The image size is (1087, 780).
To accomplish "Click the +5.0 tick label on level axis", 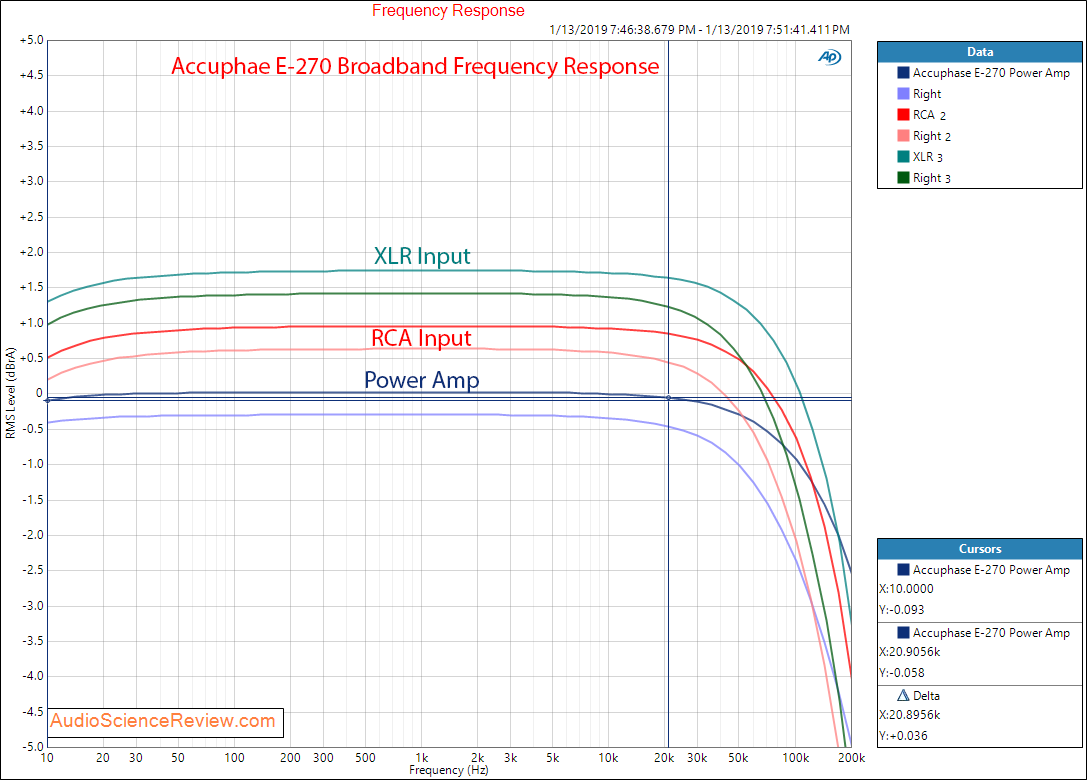I will [32, 40].
